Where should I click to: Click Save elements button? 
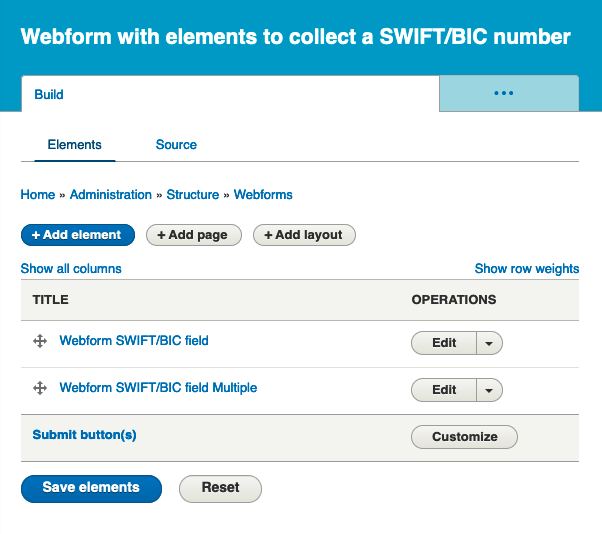tap(91, 489)
